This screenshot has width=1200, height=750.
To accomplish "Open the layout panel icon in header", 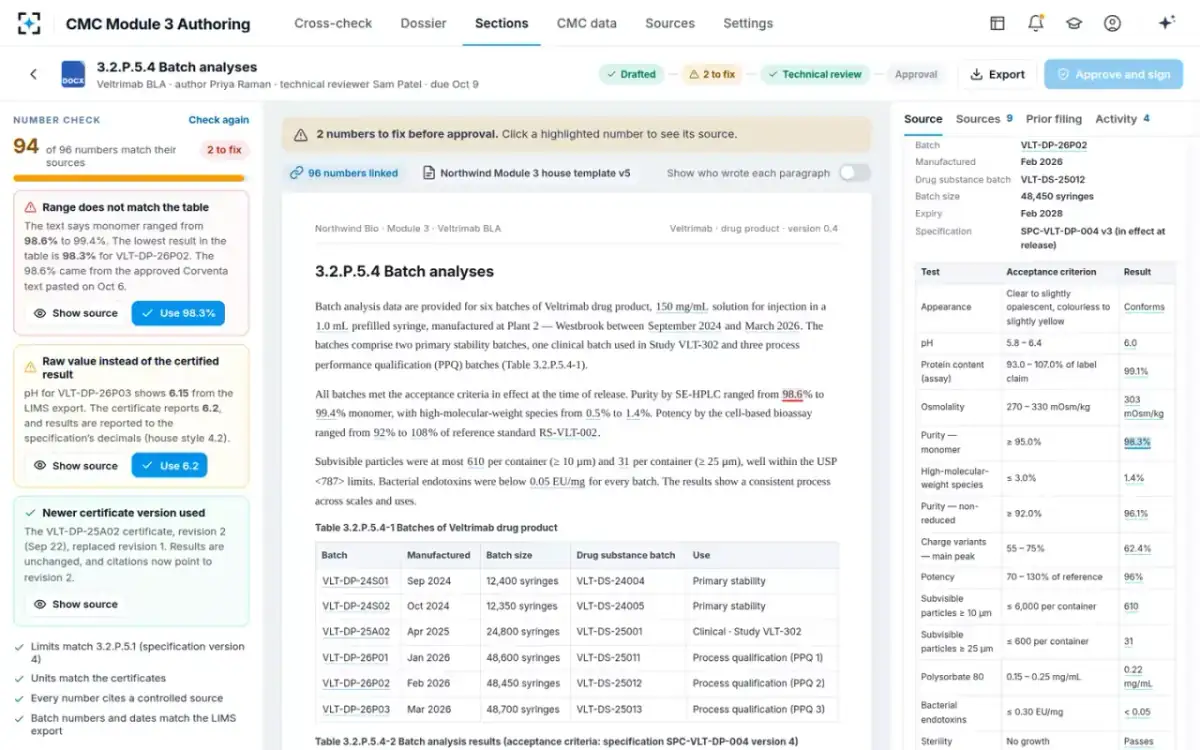I will [x=997, y=23].
